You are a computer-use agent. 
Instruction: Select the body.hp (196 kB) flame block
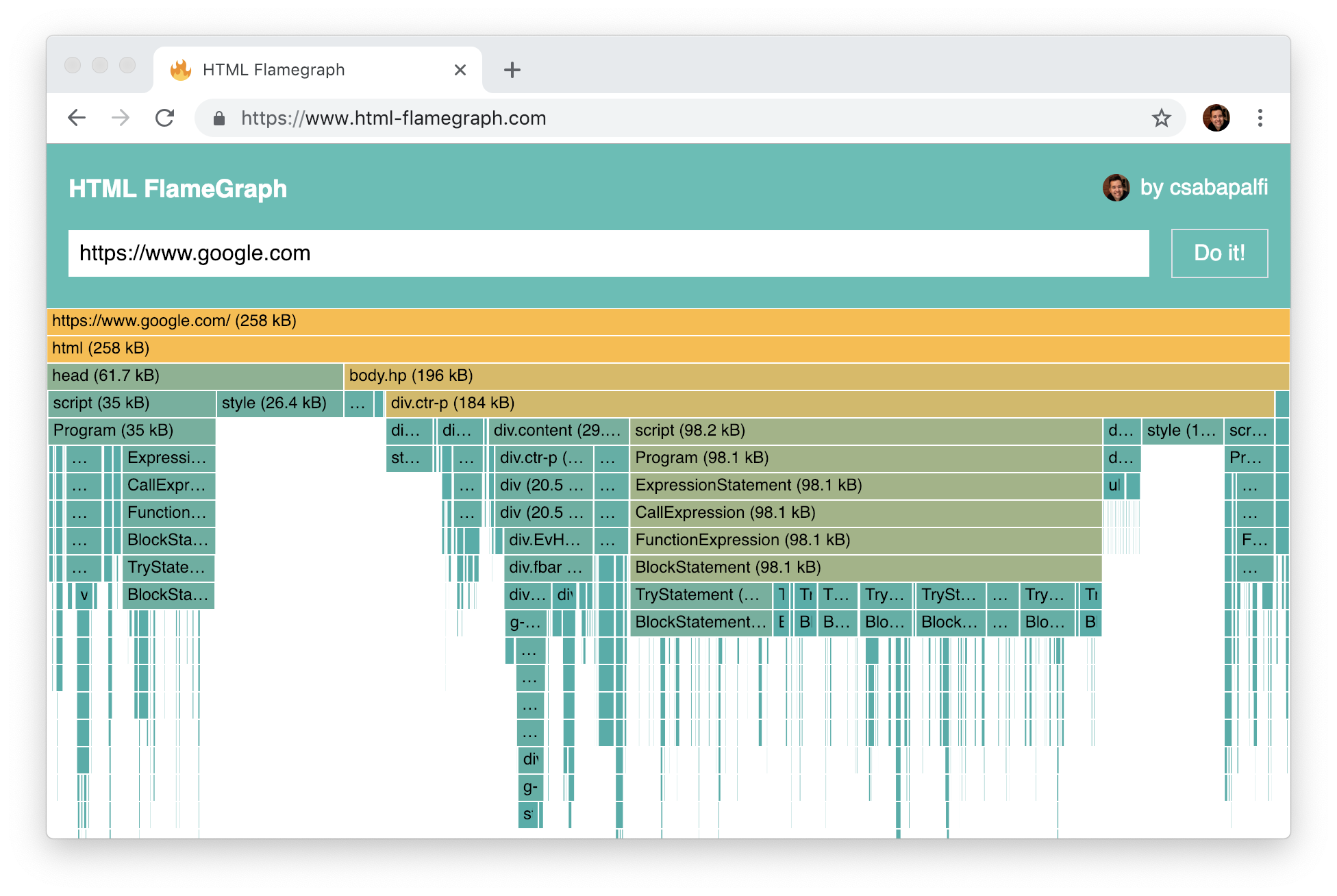point(816,375)
